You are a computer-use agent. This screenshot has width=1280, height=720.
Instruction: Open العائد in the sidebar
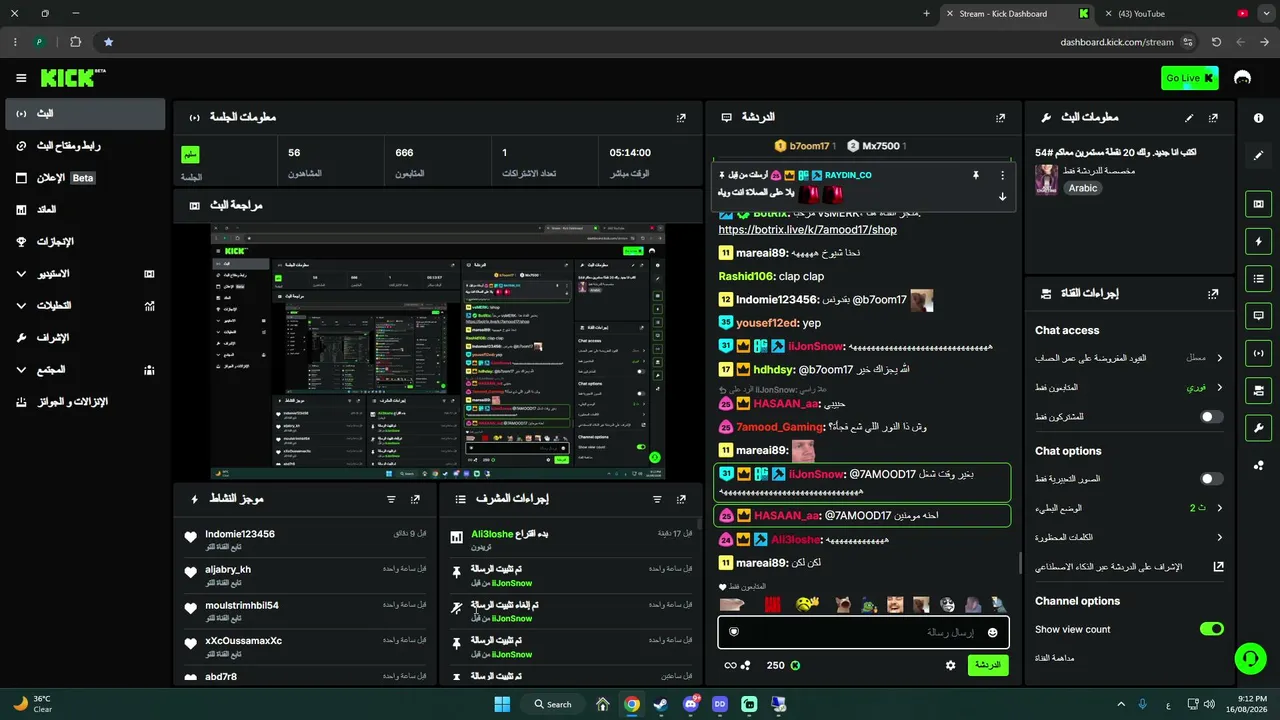click(x=84, y=210)
